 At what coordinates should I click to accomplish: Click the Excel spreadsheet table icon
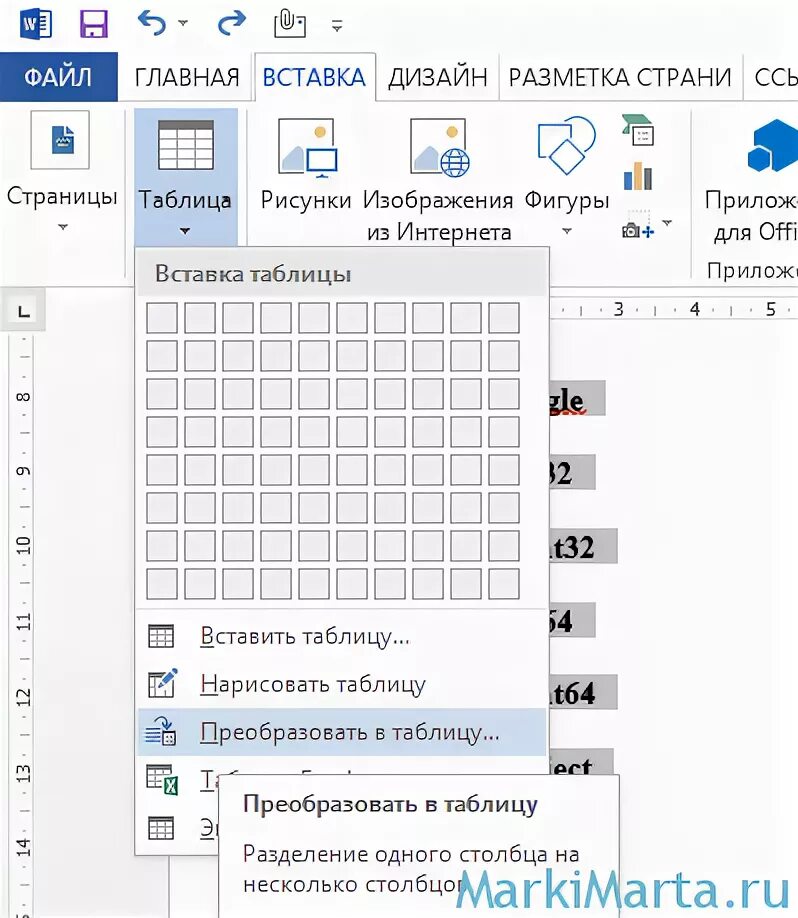tap(162, 779)
